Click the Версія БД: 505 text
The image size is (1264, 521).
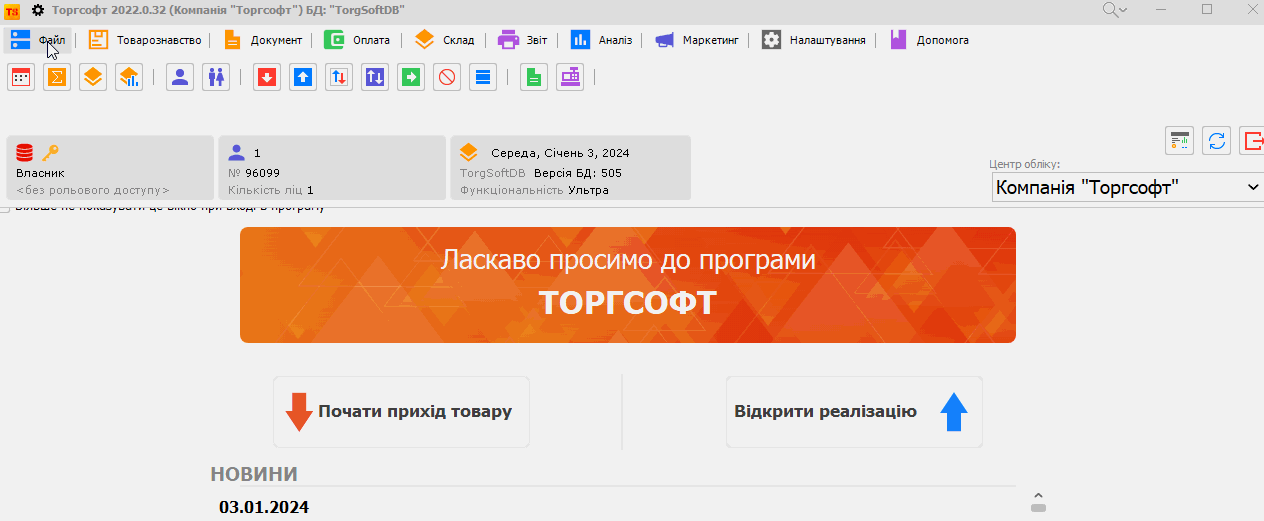pos(578,173)
